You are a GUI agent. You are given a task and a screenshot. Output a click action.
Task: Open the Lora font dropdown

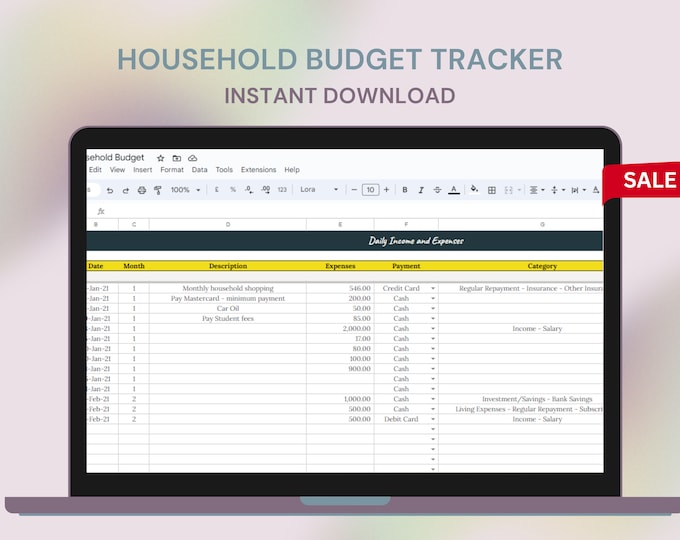click(319, 190)
